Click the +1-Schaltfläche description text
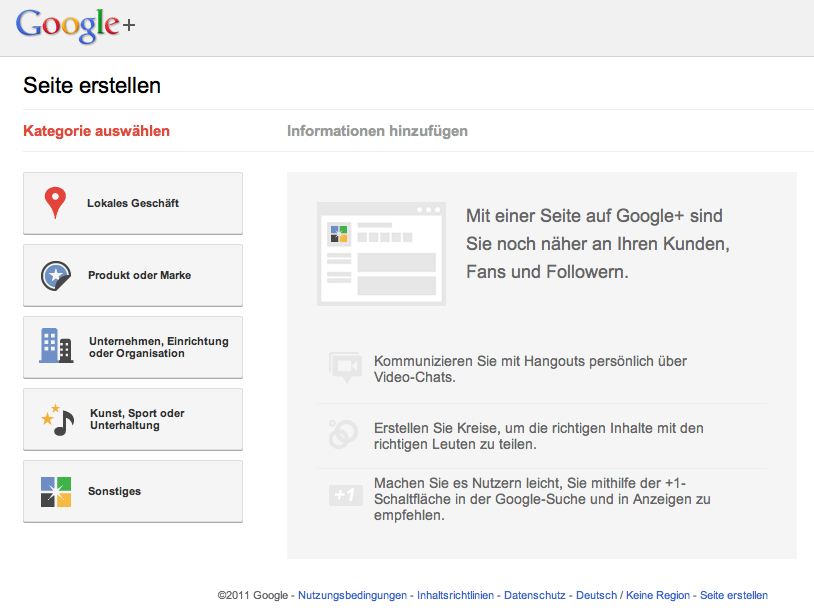 tap(542, 499)
